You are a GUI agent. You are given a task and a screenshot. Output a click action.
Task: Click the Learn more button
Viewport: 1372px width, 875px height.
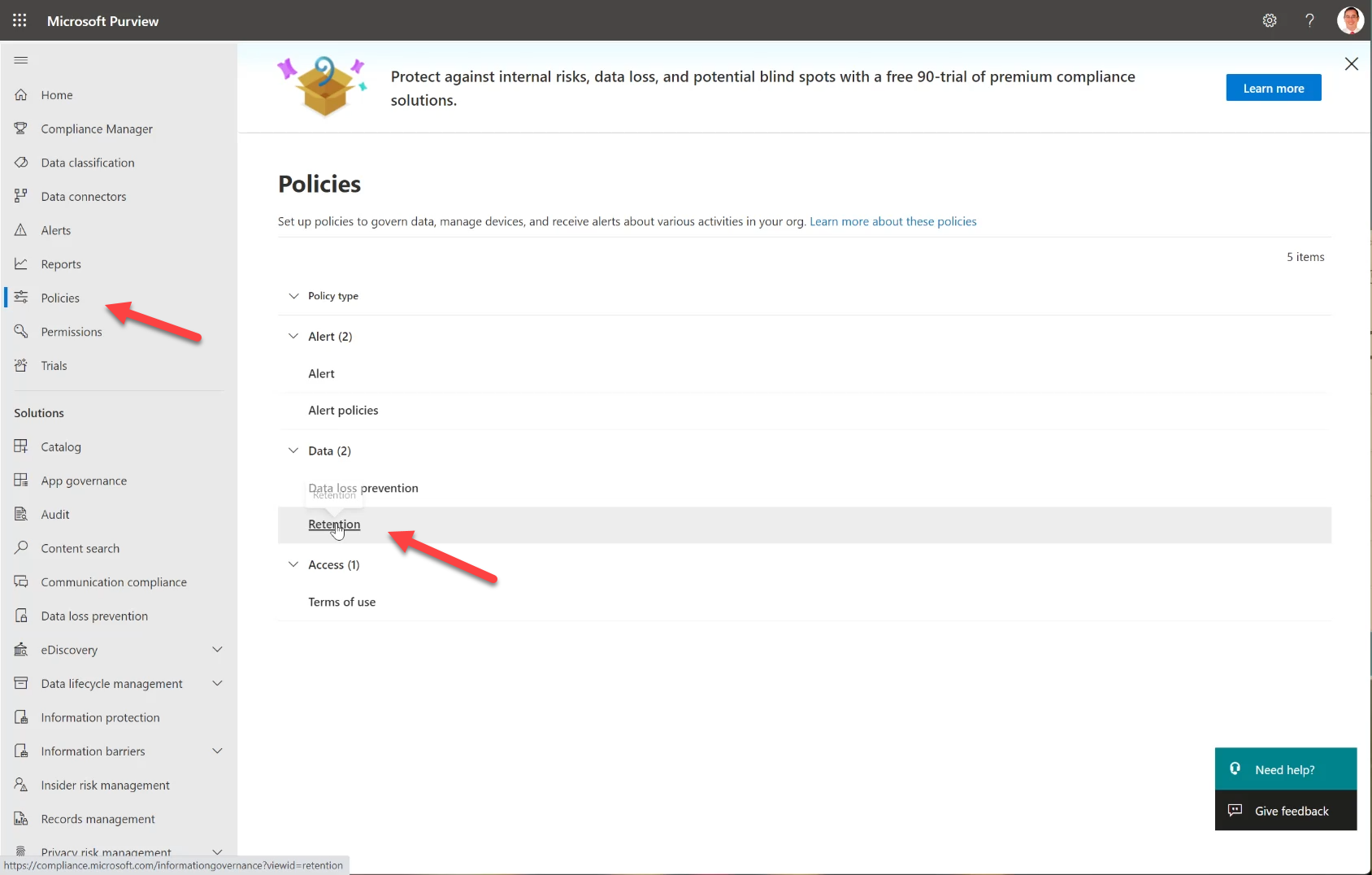1273,88
